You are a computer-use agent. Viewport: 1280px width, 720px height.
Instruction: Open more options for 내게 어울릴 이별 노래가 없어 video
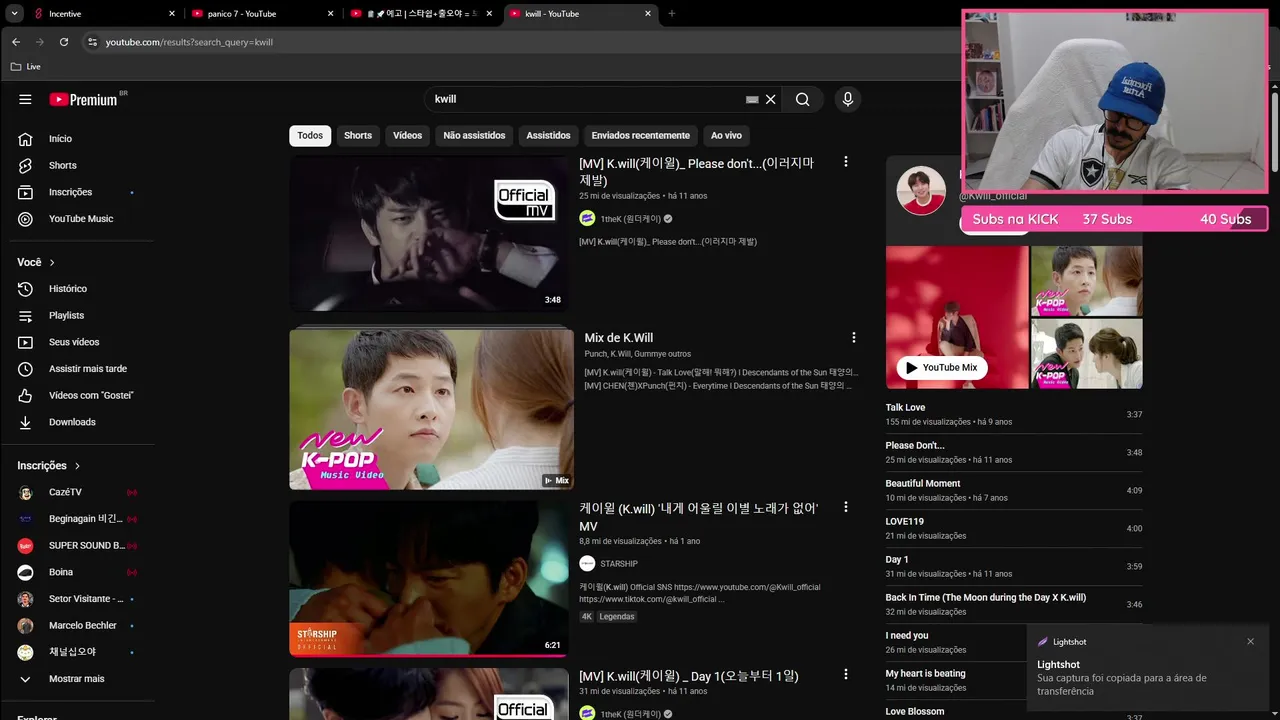tap(845, 508)
